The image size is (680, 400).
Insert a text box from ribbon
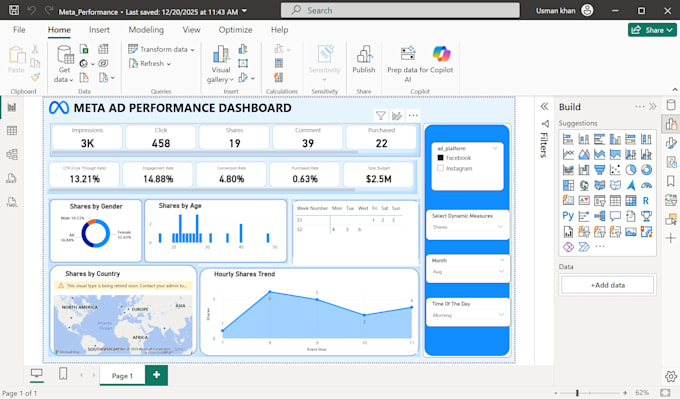(243, 63)
